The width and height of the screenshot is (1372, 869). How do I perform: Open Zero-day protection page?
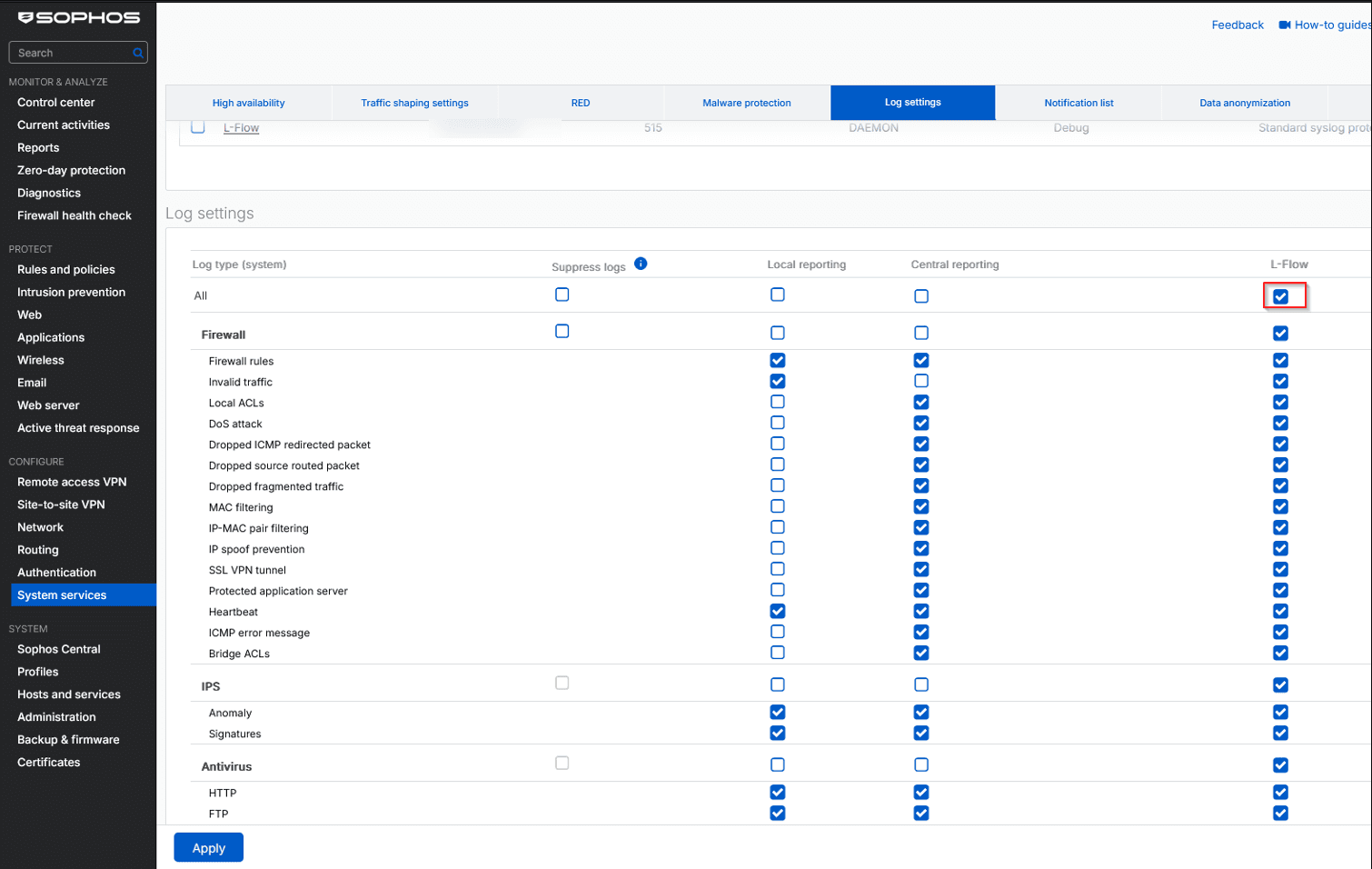(72, 171)
